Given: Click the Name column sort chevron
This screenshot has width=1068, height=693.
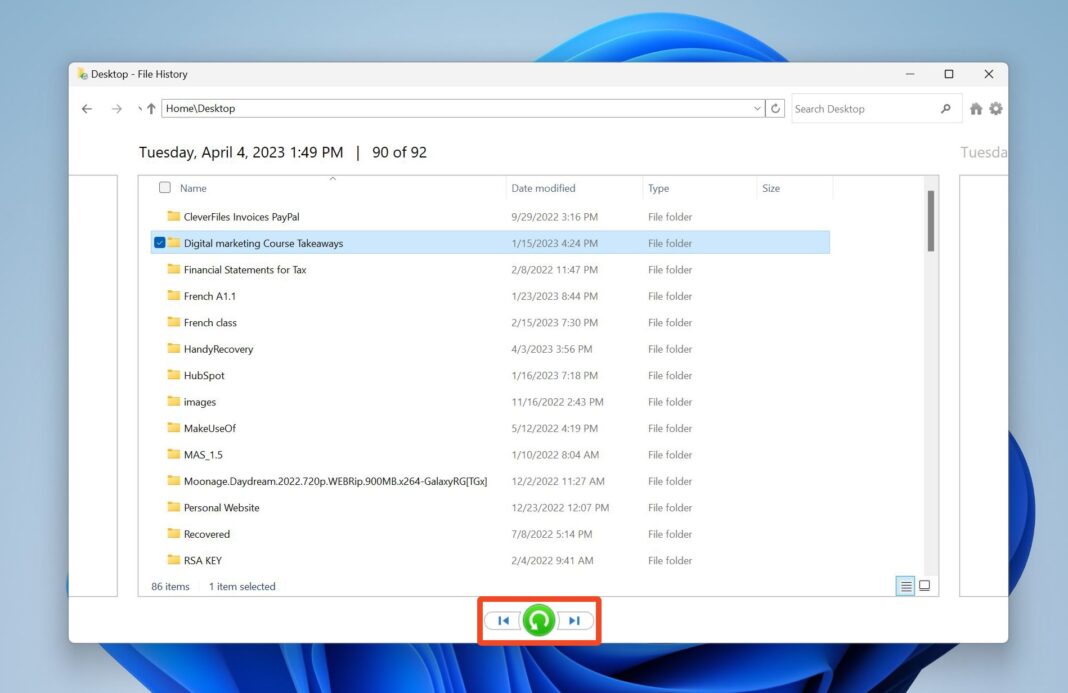Looking at the screenshot, I should pos(332,179).
